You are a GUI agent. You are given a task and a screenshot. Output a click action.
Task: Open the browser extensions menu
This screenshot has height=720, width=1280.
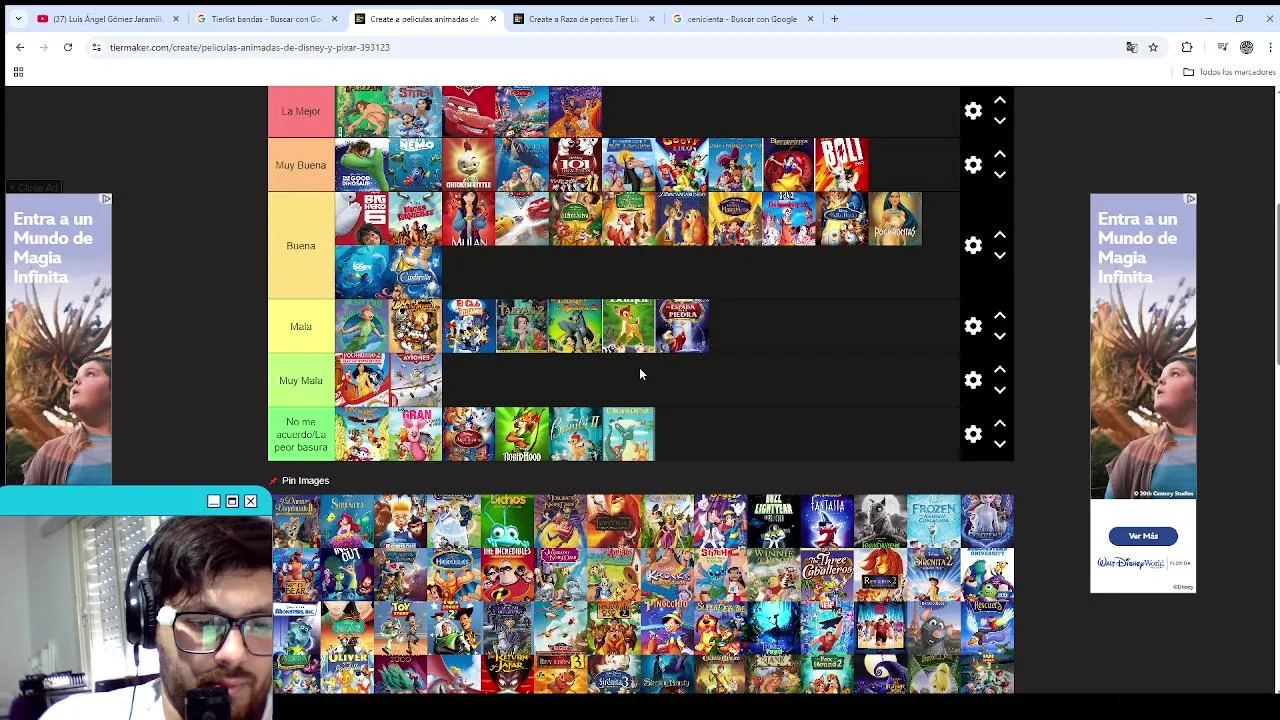pos(1187,47)
